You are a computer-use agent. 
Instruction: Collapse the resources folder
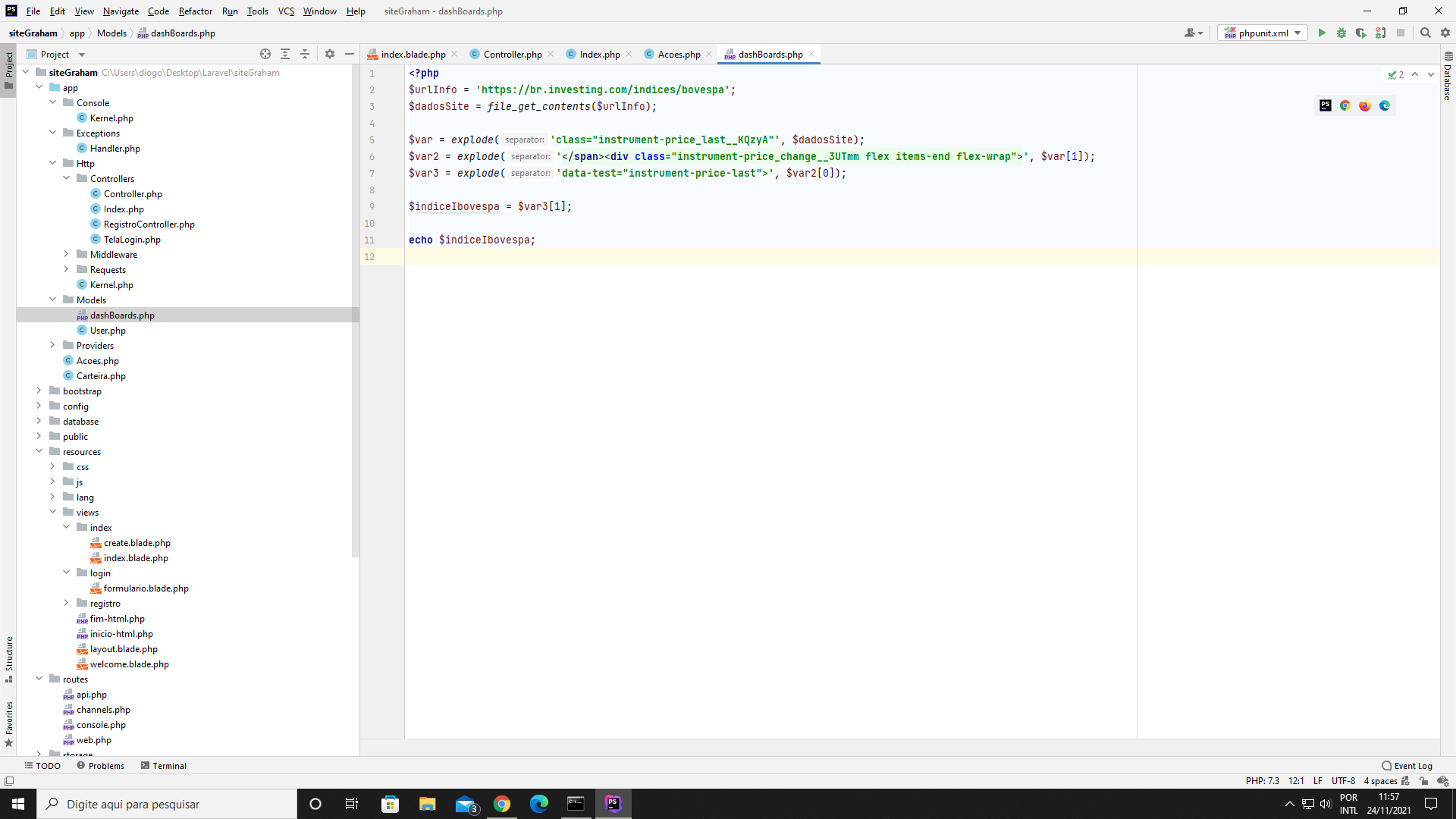pos(39,451)
